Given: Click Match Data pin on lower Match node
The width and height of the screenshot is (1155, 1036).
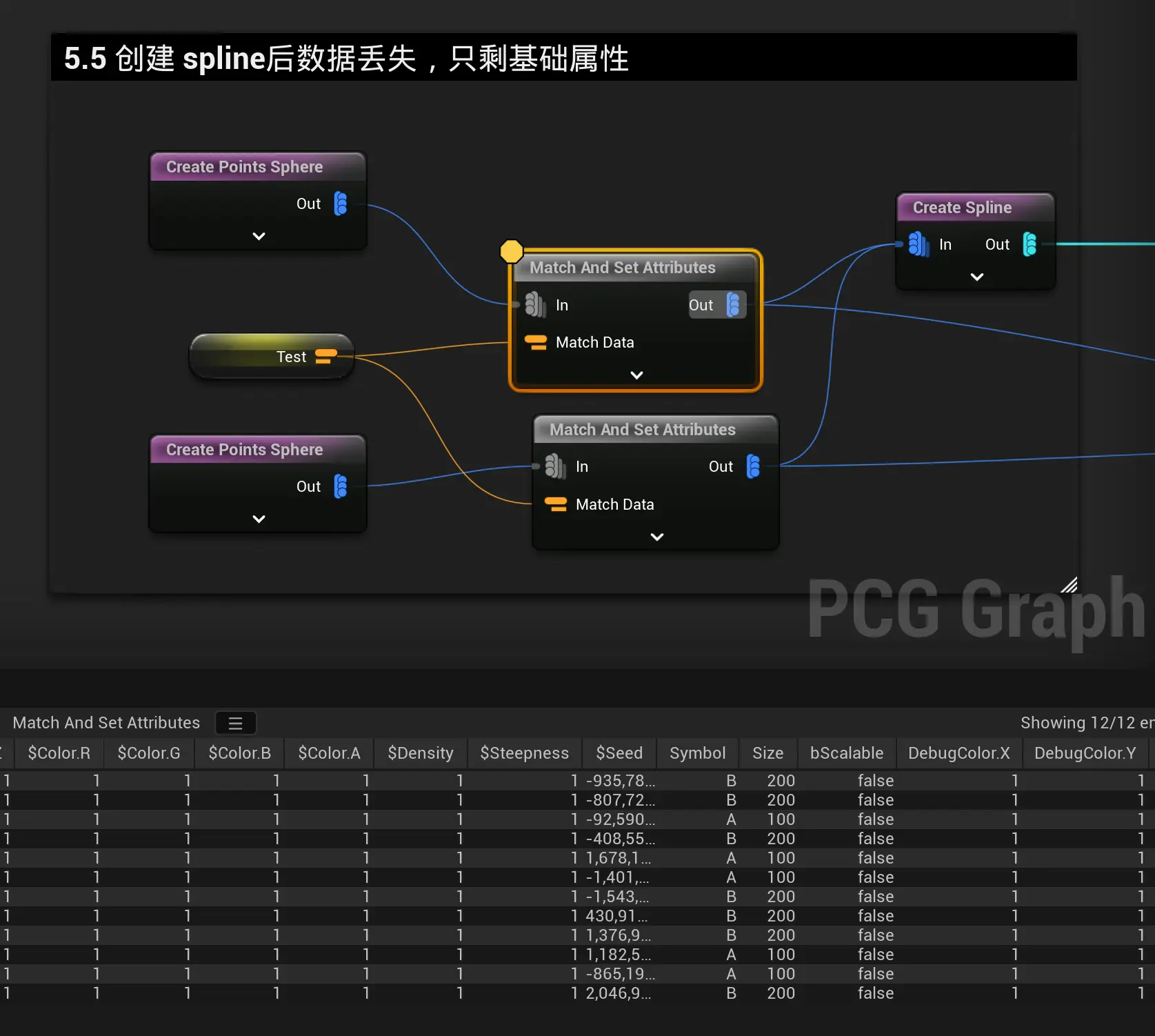Looking at the screenshot, I should [556, 504].
